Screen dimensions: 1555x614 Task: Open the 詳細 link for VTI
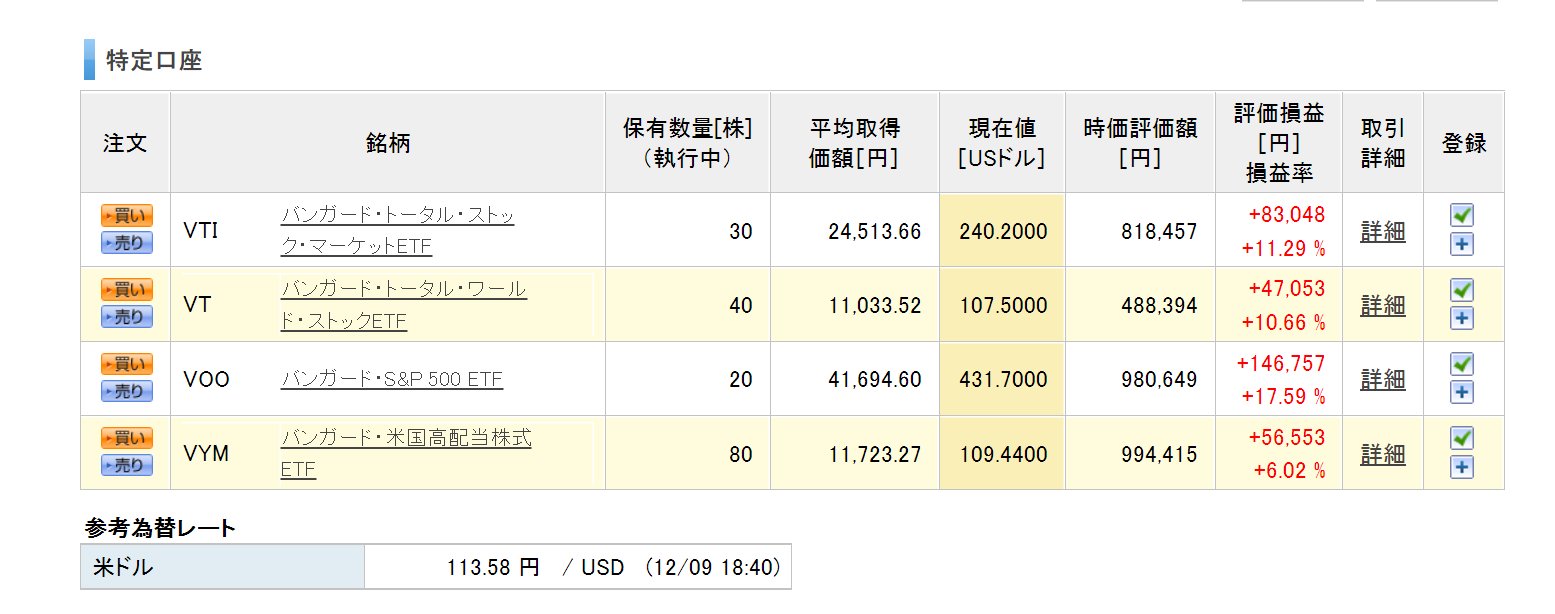pyautogui.click(x=1382, y=232)
